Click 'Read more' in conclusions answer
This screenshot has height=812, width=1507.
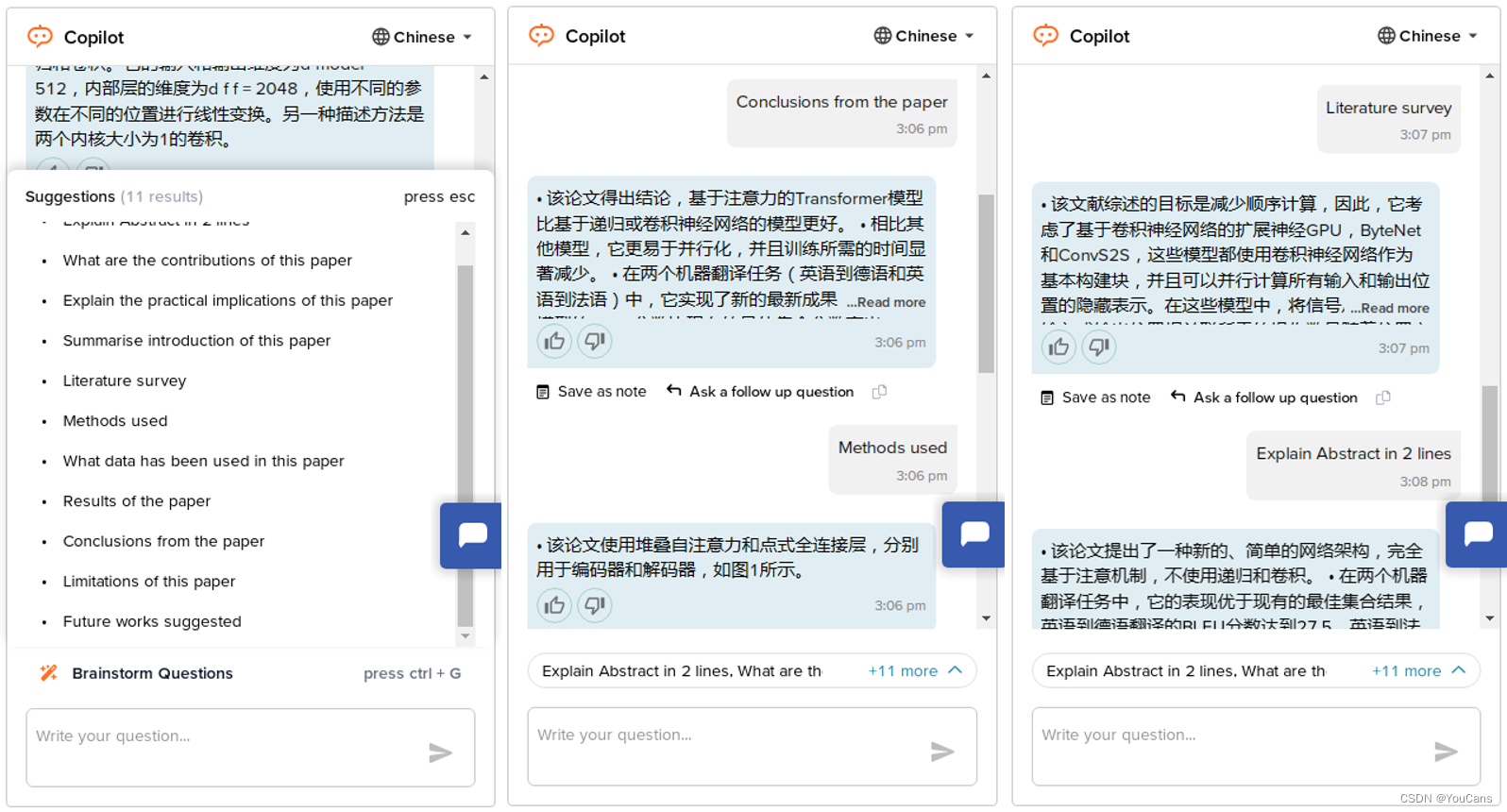click(x=886, y=302)
